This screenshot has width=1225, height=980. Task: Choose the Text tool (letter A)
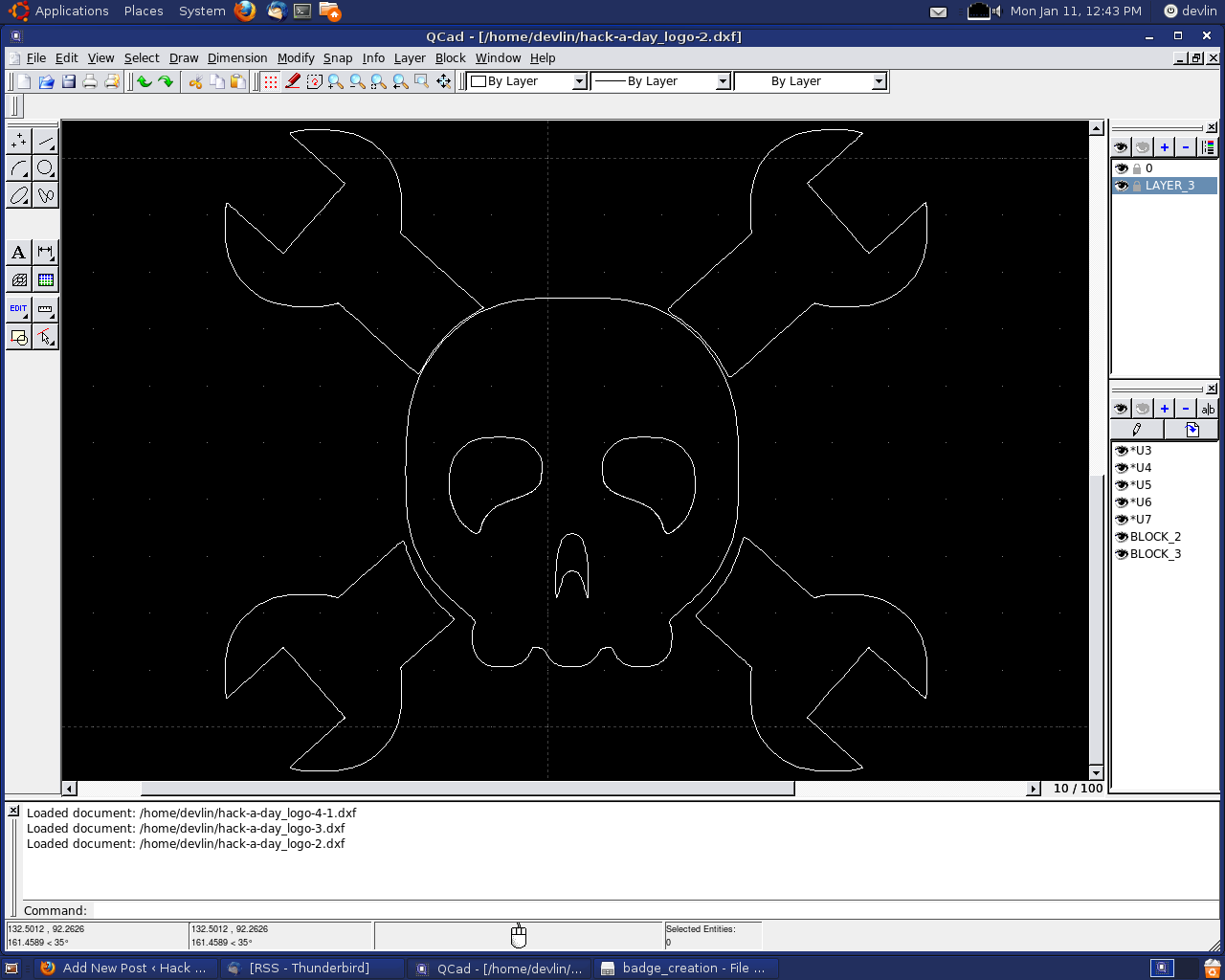click(18, 253)
